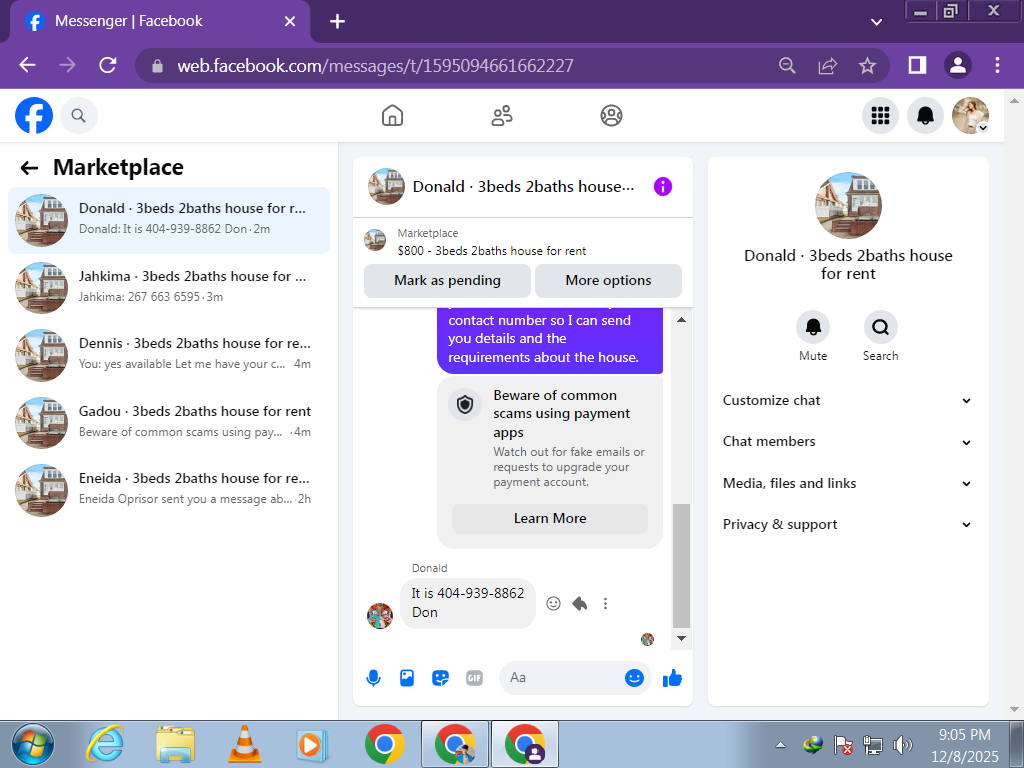
Task: Open the tab search chevron
Action: (876, 22)
